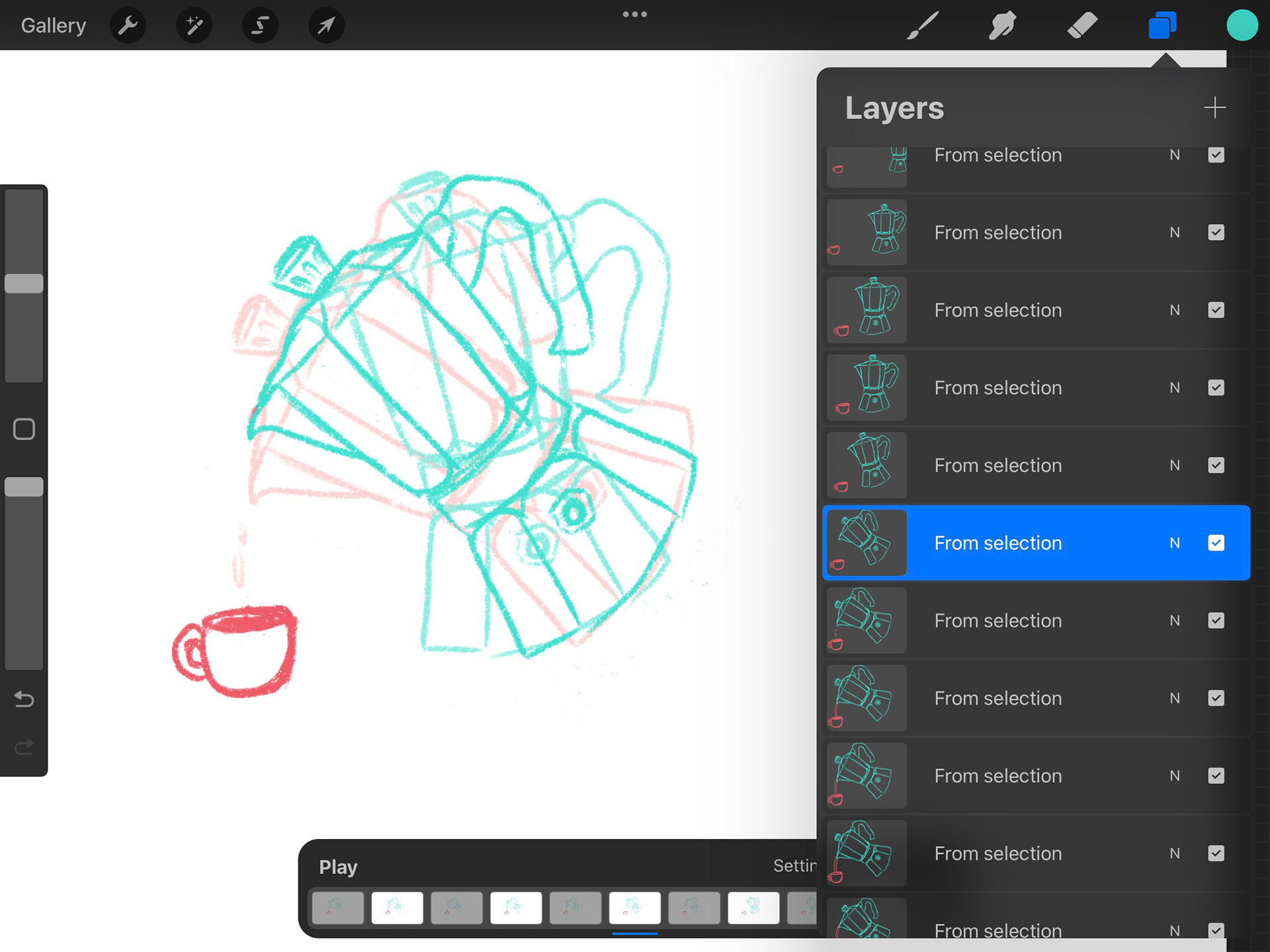Open the teal active color swatch
The width and height of the screenshot is (1270, 952).
[1242, 26]
